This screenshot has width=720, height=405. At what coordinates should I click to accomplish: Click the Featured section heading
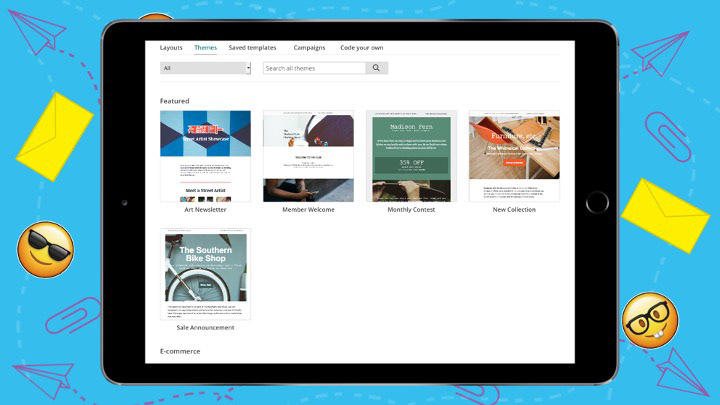(x=174, y=101)
